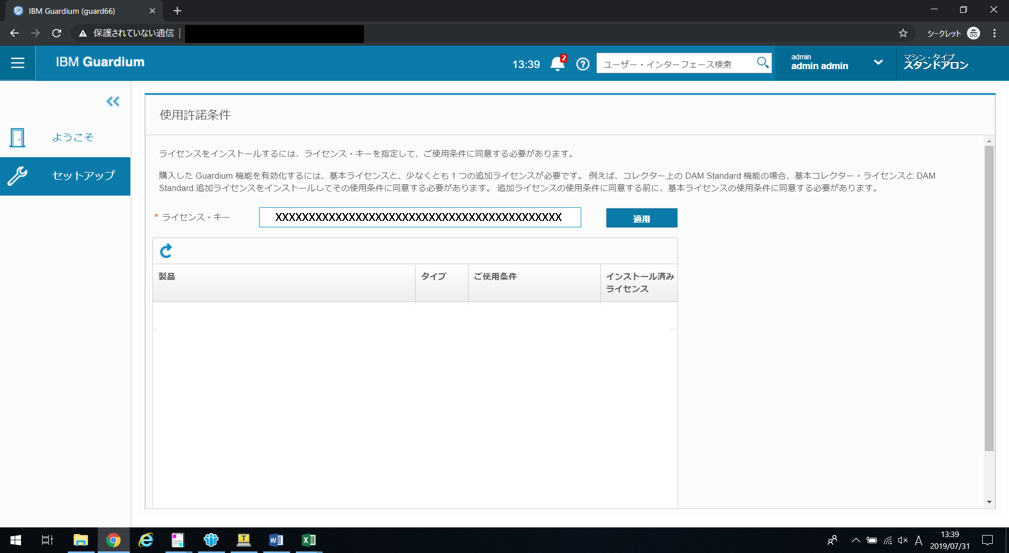Open Excel from the taskbar

click(309, 540)
